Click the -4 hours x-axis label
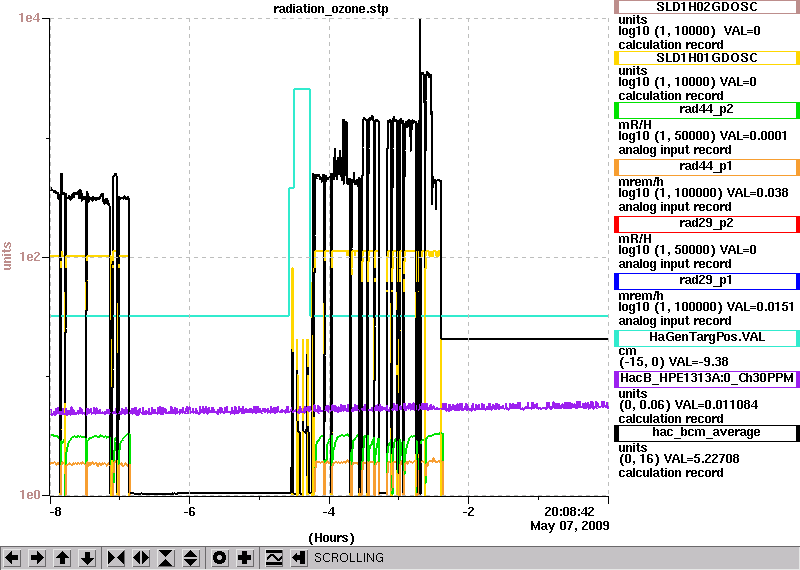800x570 pixels. 329,512
